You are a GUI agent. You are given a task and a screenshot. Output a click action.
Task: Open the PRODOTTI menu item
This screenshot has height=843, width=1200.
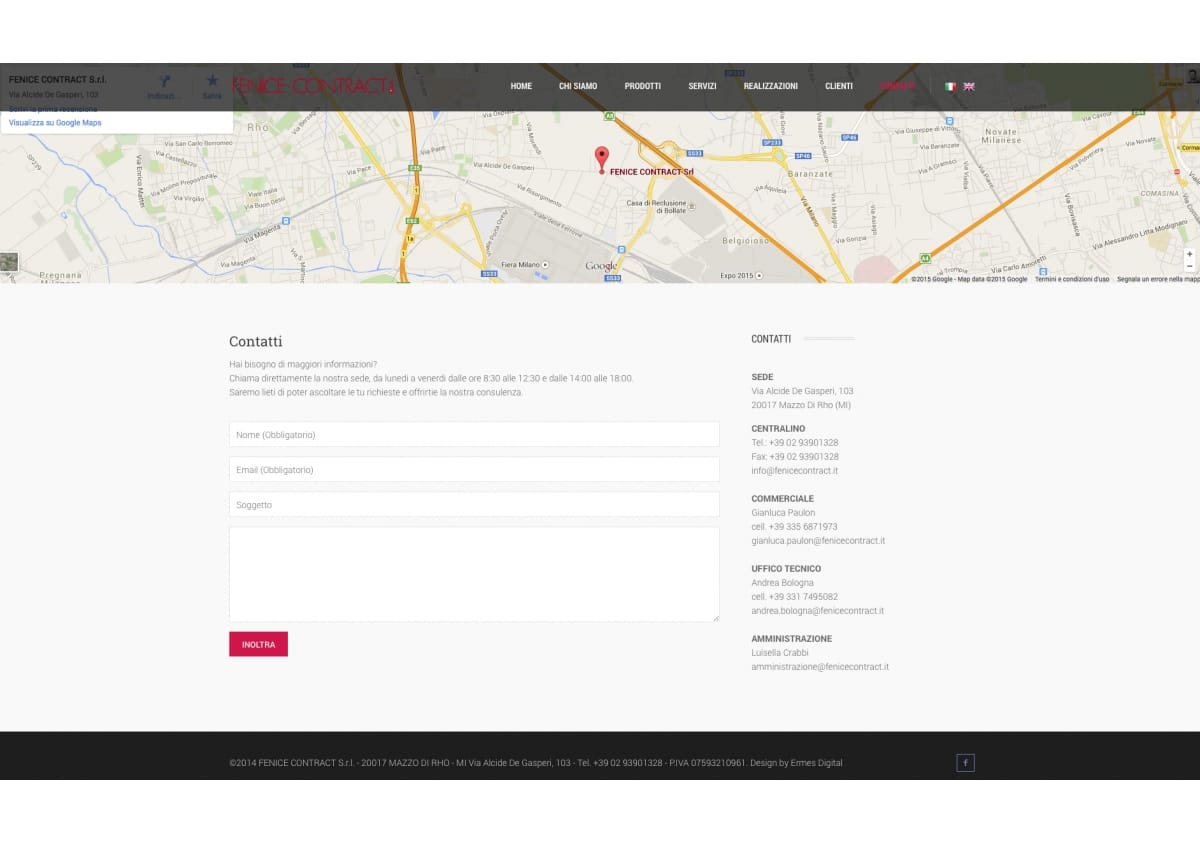pos(643,87)
